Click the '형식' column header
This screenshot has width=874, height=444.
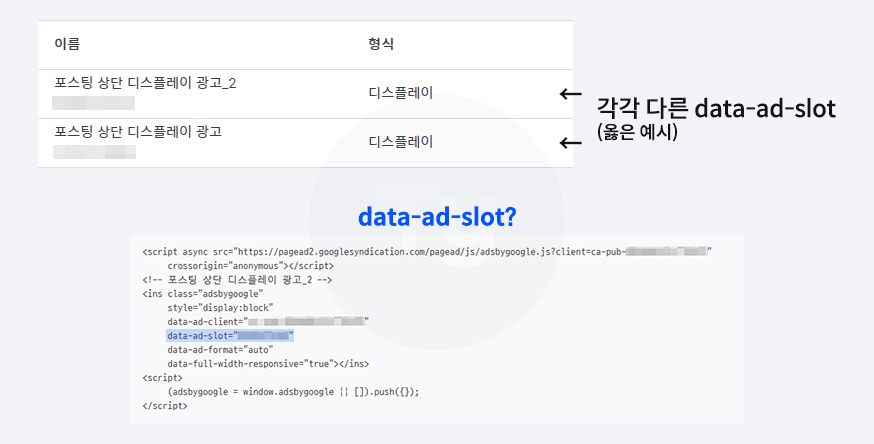pos(381,44)
